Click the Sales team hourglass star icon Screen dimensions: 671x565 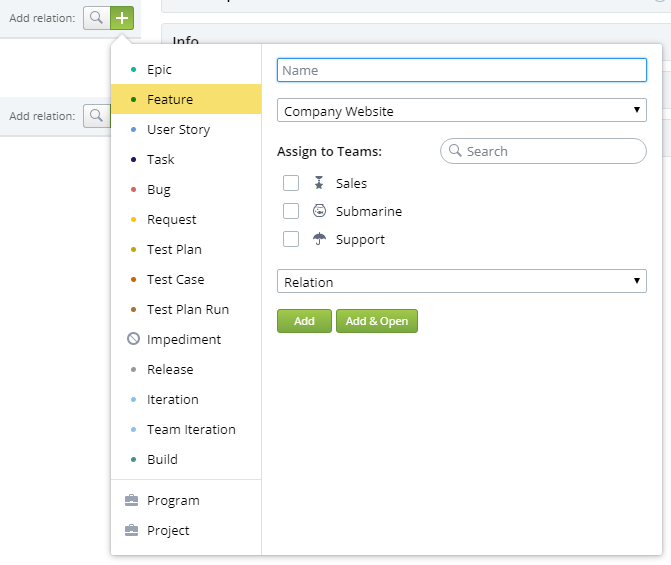[319, 183]
